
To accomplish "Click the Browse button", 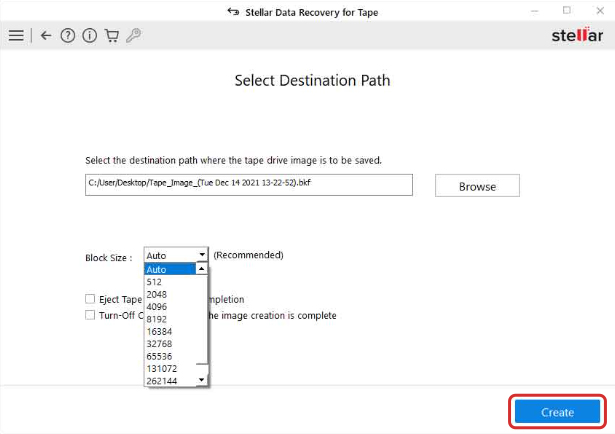I will pos(477,186).
